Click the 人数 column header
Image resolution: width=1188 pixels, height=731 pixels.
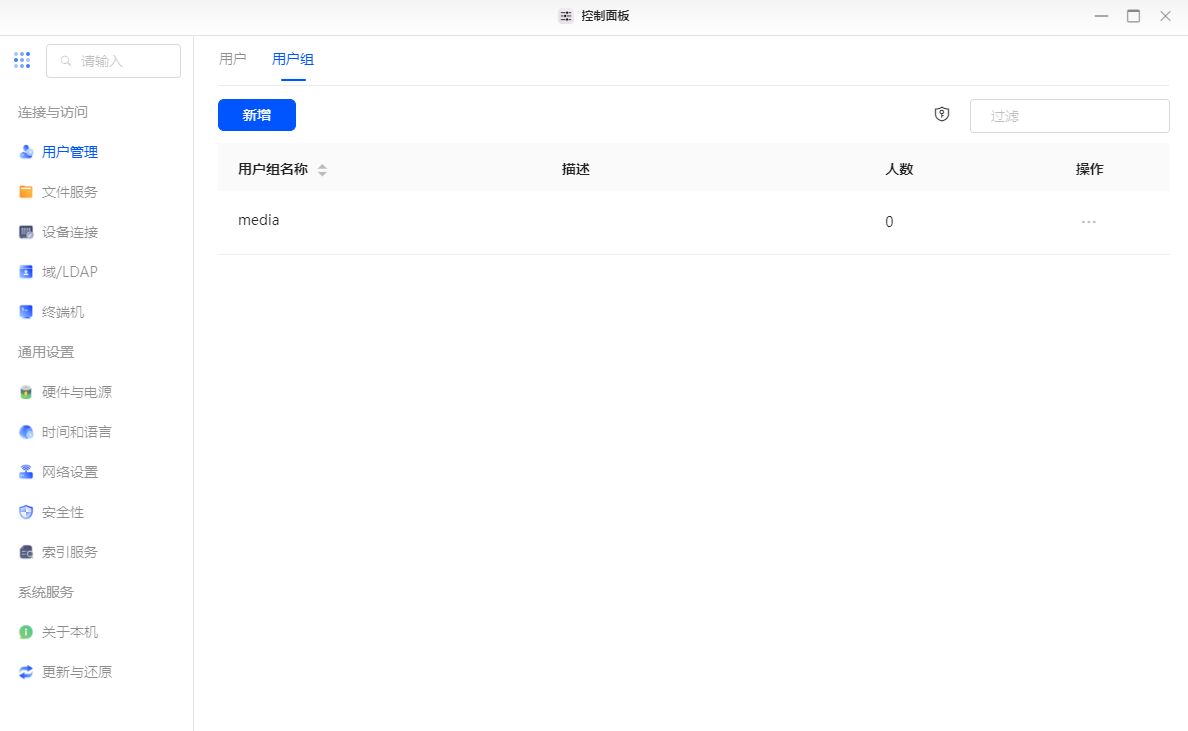[899, 170]
